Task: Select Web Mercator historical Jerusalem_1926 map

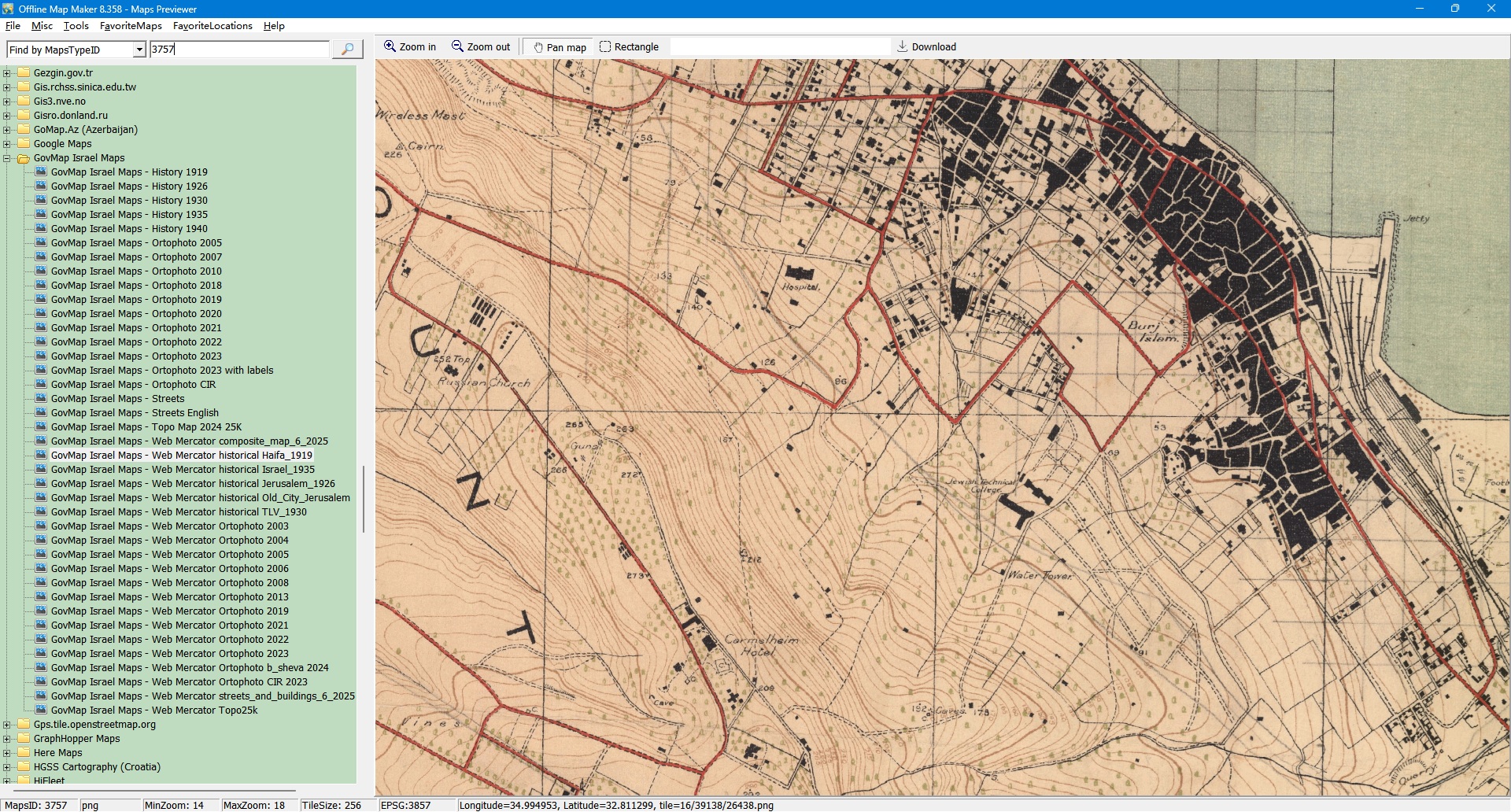Action: tap(243, 484)
